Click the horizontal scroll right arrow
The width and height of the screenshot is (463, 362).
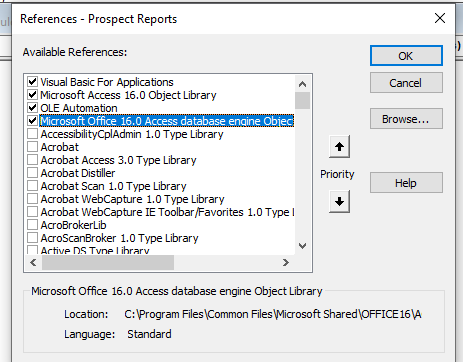pyautogui.click(x=286, y=263)
